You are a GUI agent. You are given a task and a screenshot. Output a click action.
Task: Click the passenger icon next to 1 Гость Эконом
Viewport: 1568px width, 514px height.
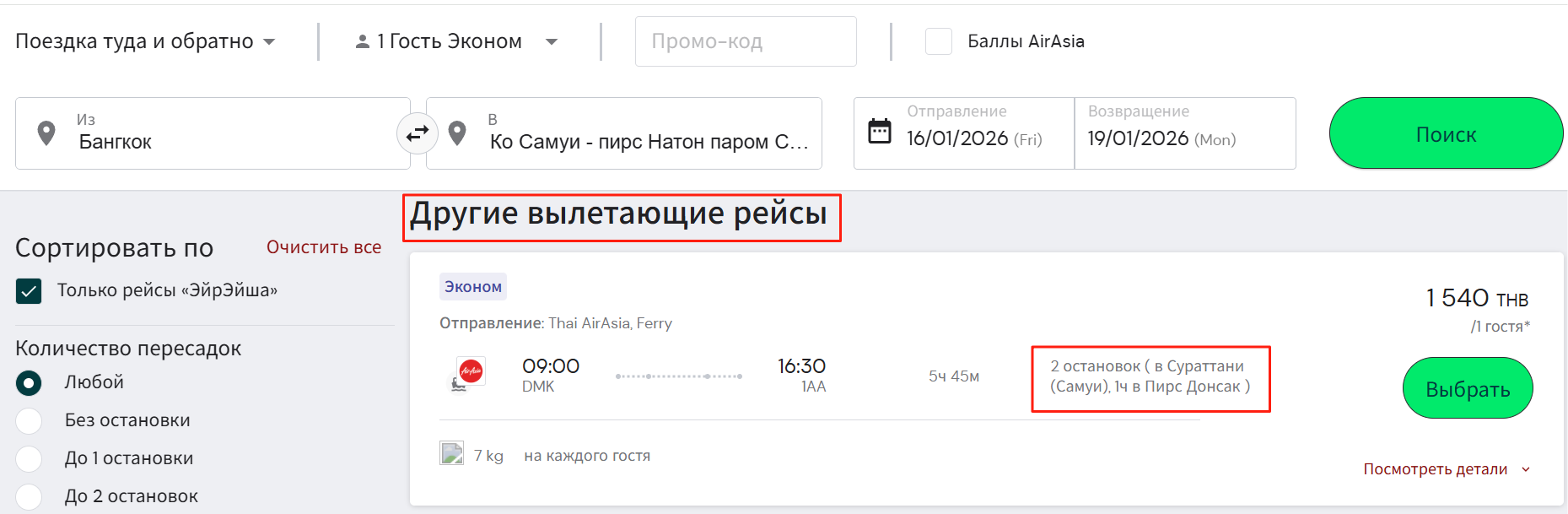[362, 41]
